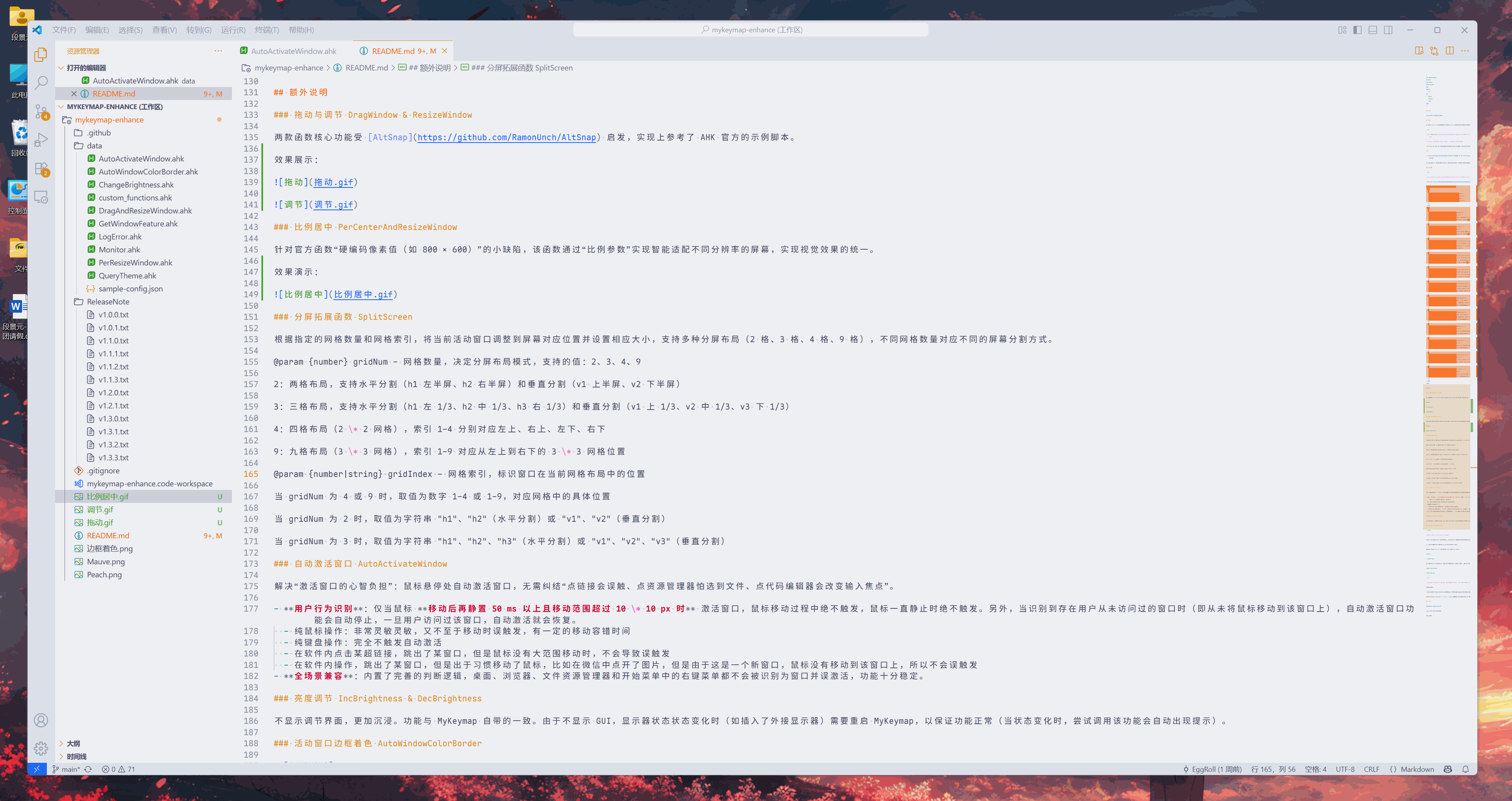The width and height of the screenshot is (1512, 801).
Task: Click the Accounts icon
Action: [41, 720]
